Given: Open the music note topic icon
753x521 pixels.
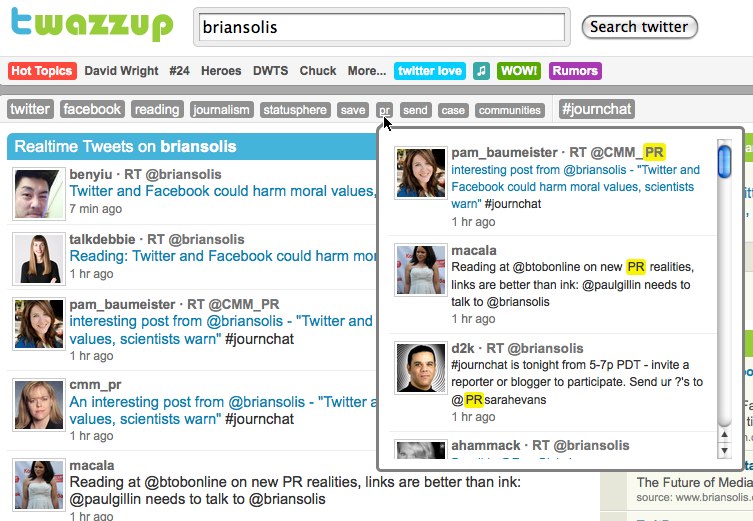Looking at the screenshot, I should [481, 71].
